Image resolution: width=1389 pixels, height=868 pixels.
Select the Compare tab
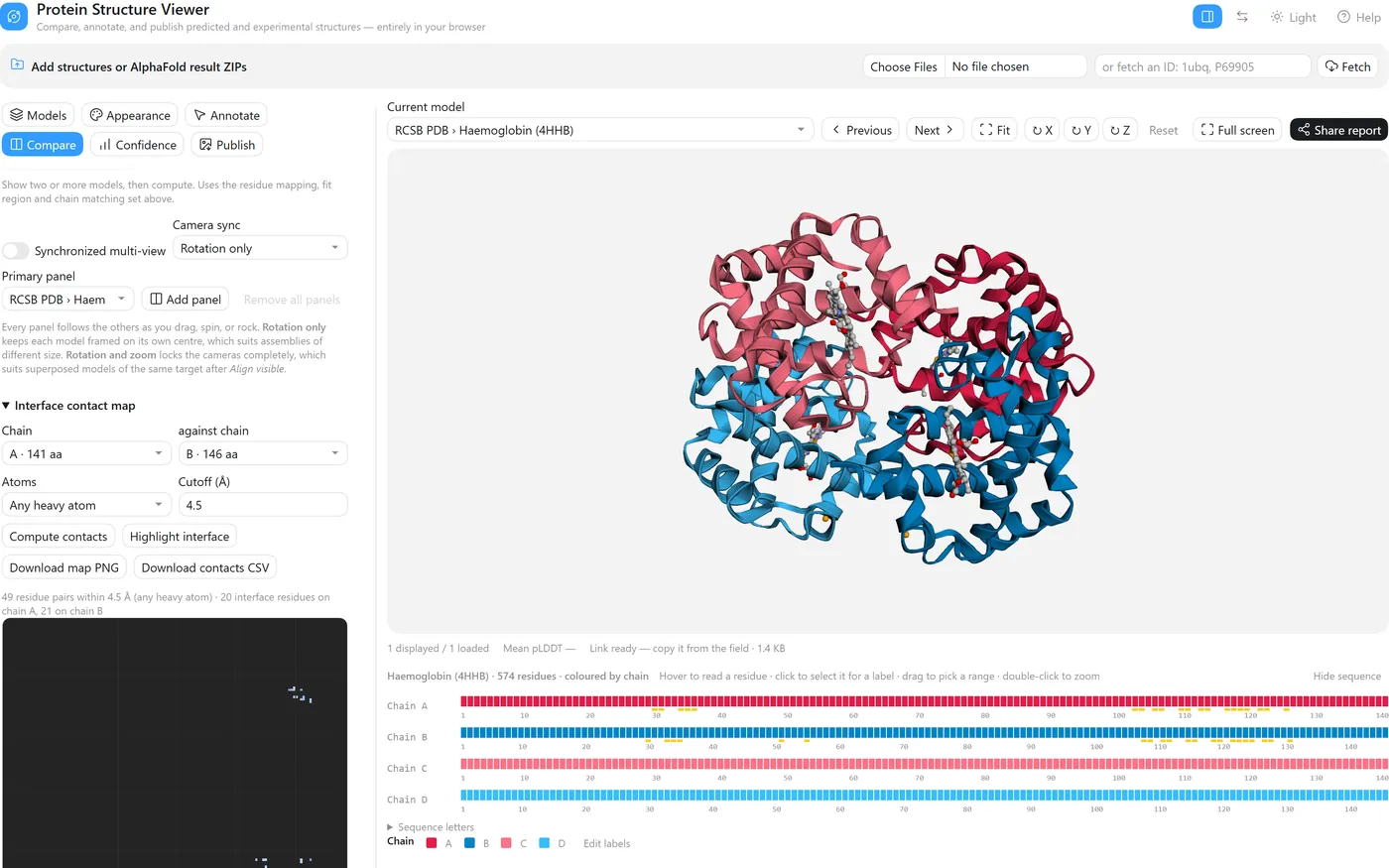coord(43,145)
